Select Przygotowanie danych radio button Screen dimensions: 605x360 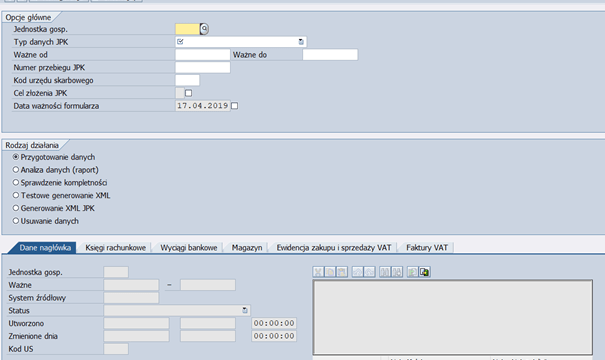click(x=16, y=157)
